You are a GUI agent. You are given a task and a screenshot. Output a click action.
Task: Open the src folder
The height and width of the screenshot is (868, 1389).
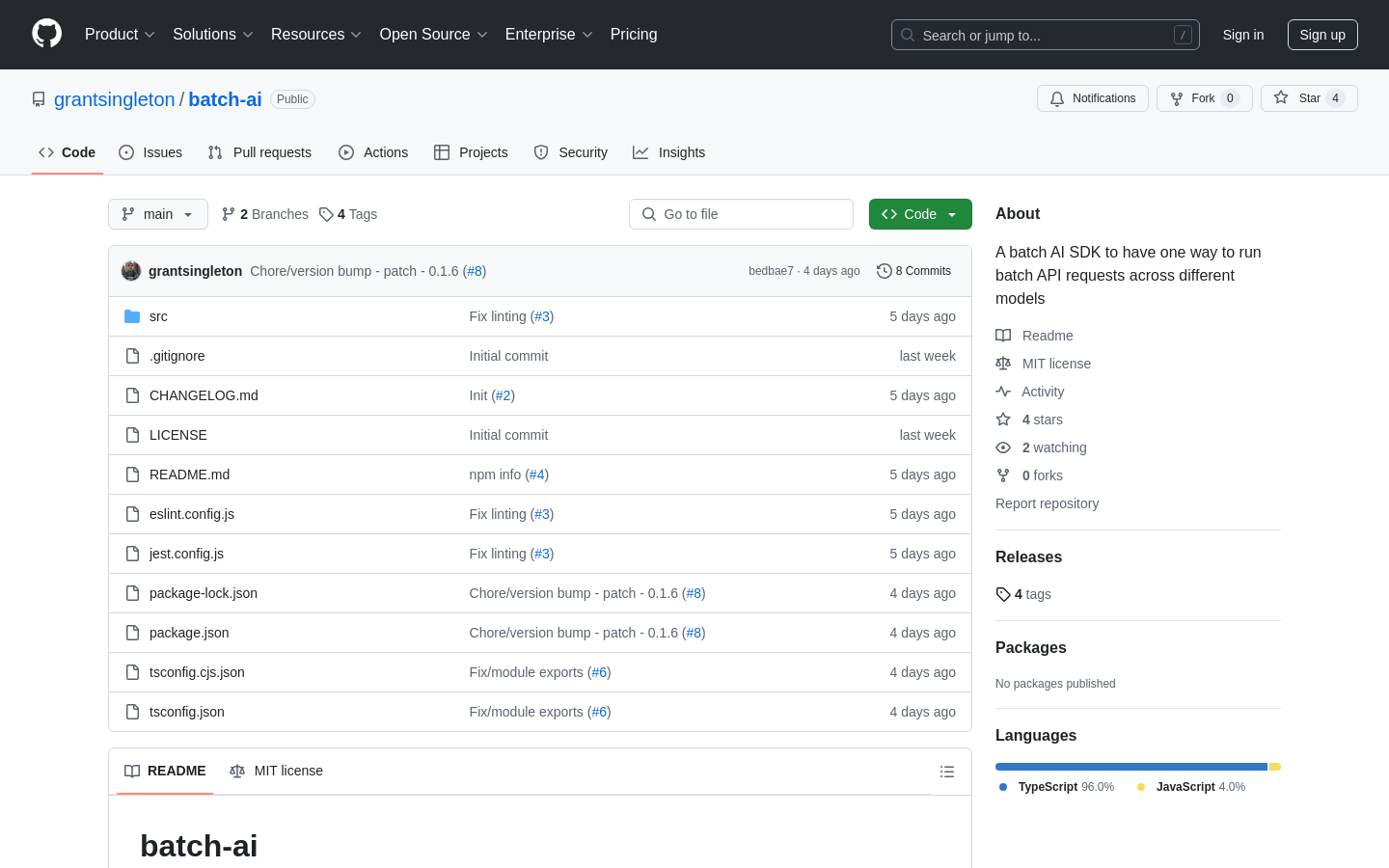(x=158, y=316)
